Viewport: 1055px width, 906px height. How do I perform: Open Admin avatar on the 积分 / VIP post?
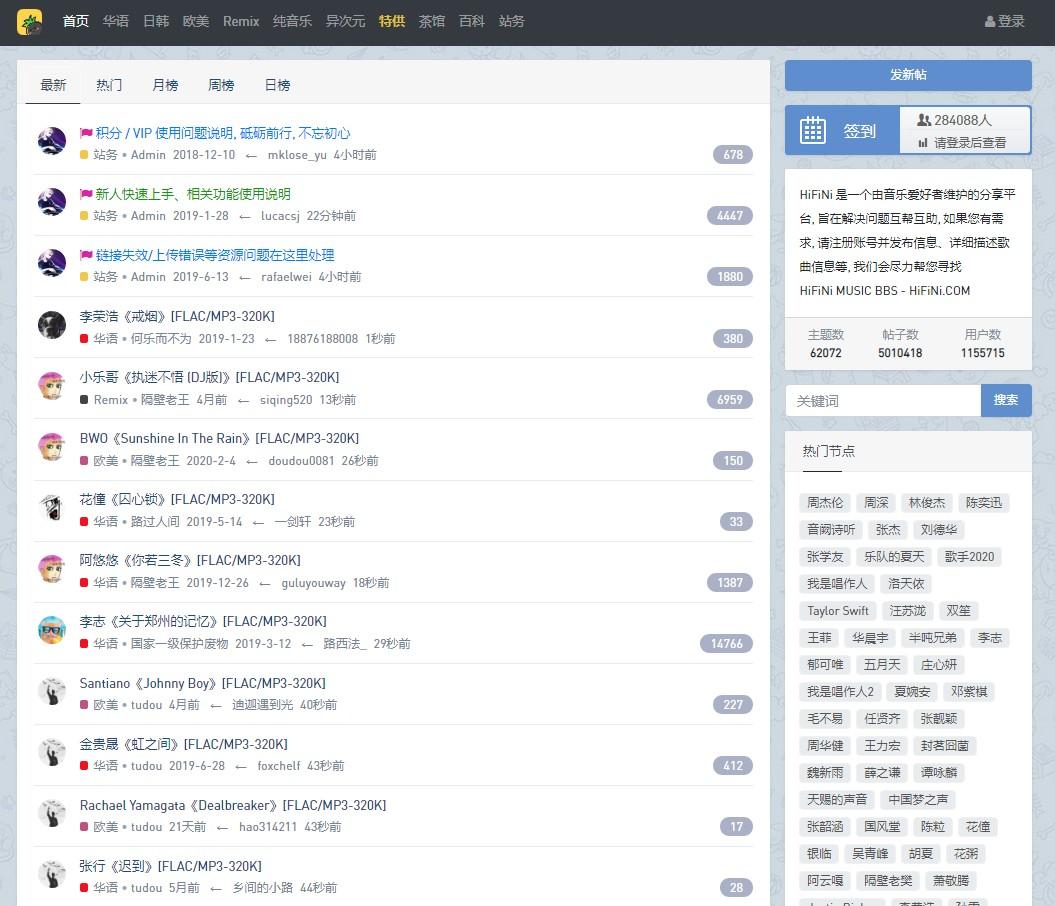tap(52, 141)
